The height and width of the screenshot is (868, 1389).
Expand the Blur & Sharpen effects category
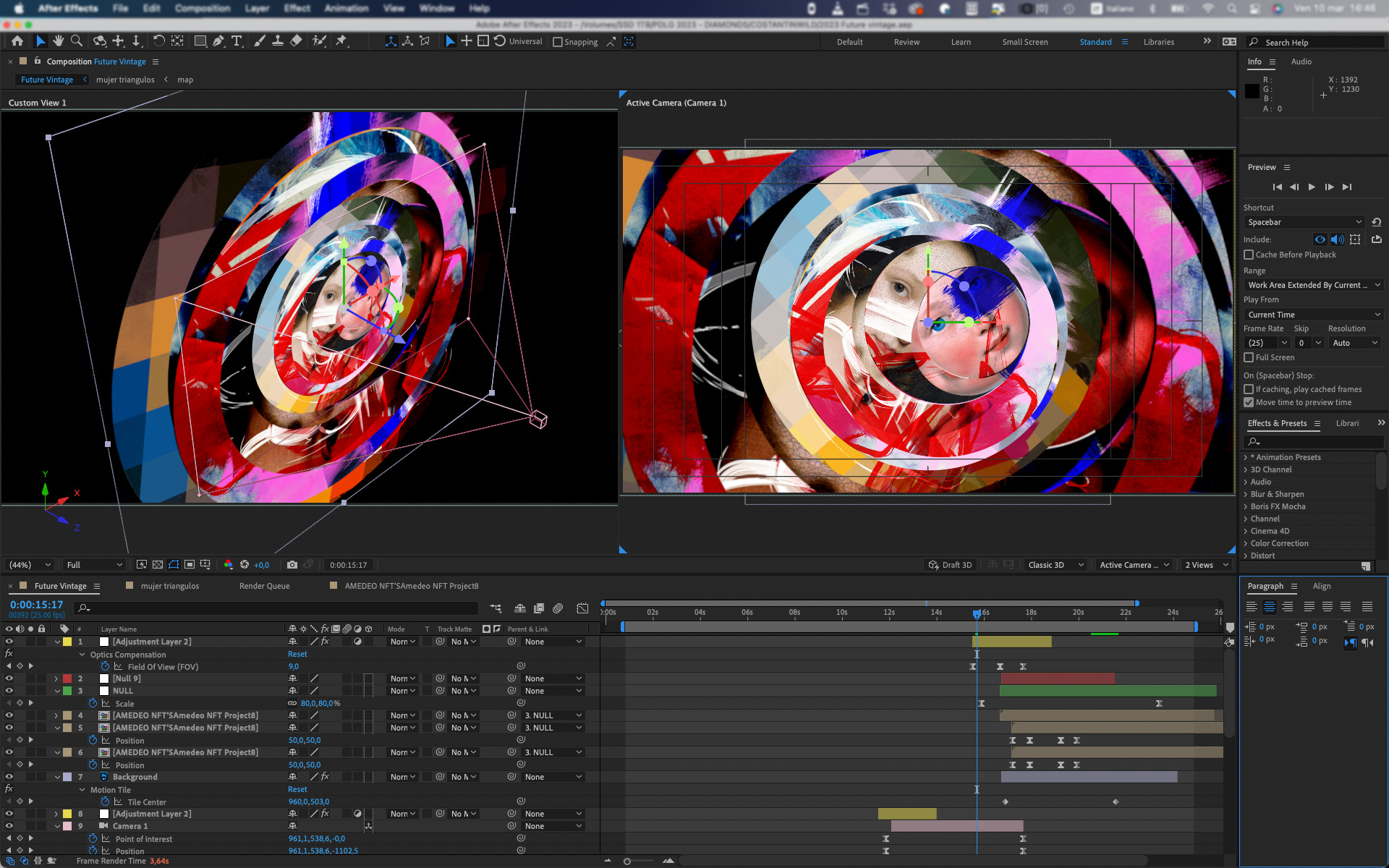1245,494
